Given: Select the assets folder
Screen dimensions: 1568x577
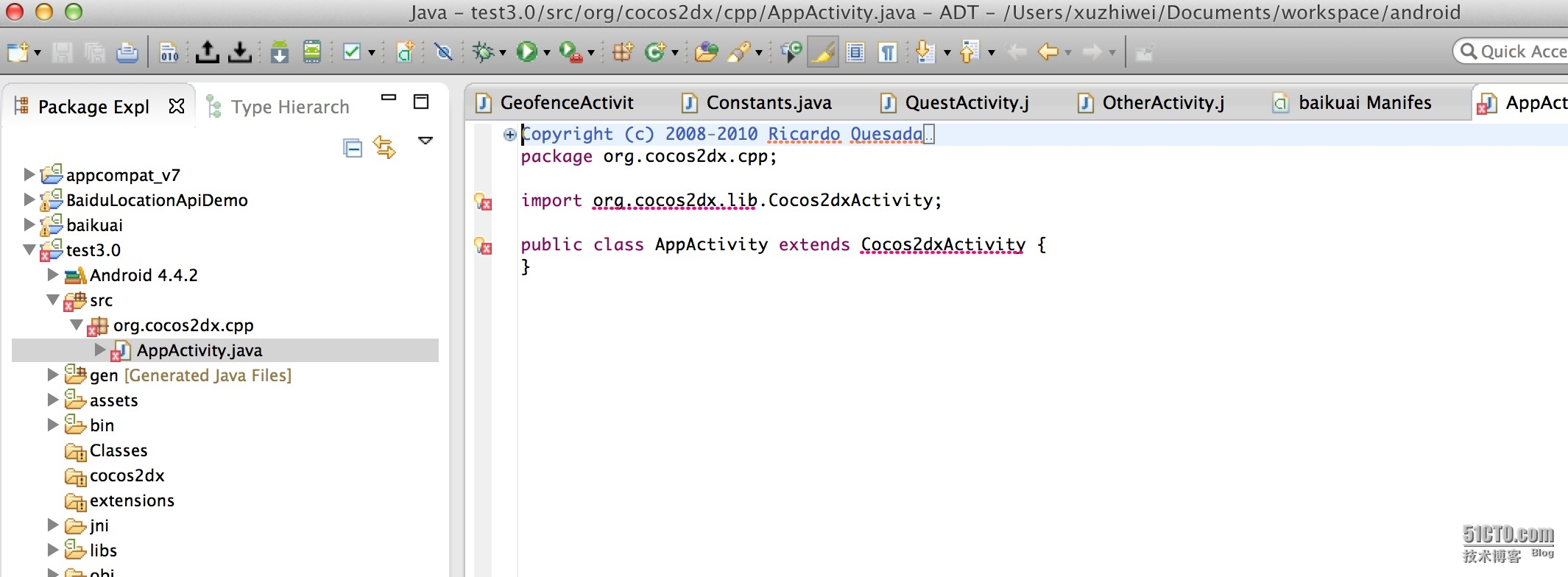Looking at the screenshot, I should [113, 400].
